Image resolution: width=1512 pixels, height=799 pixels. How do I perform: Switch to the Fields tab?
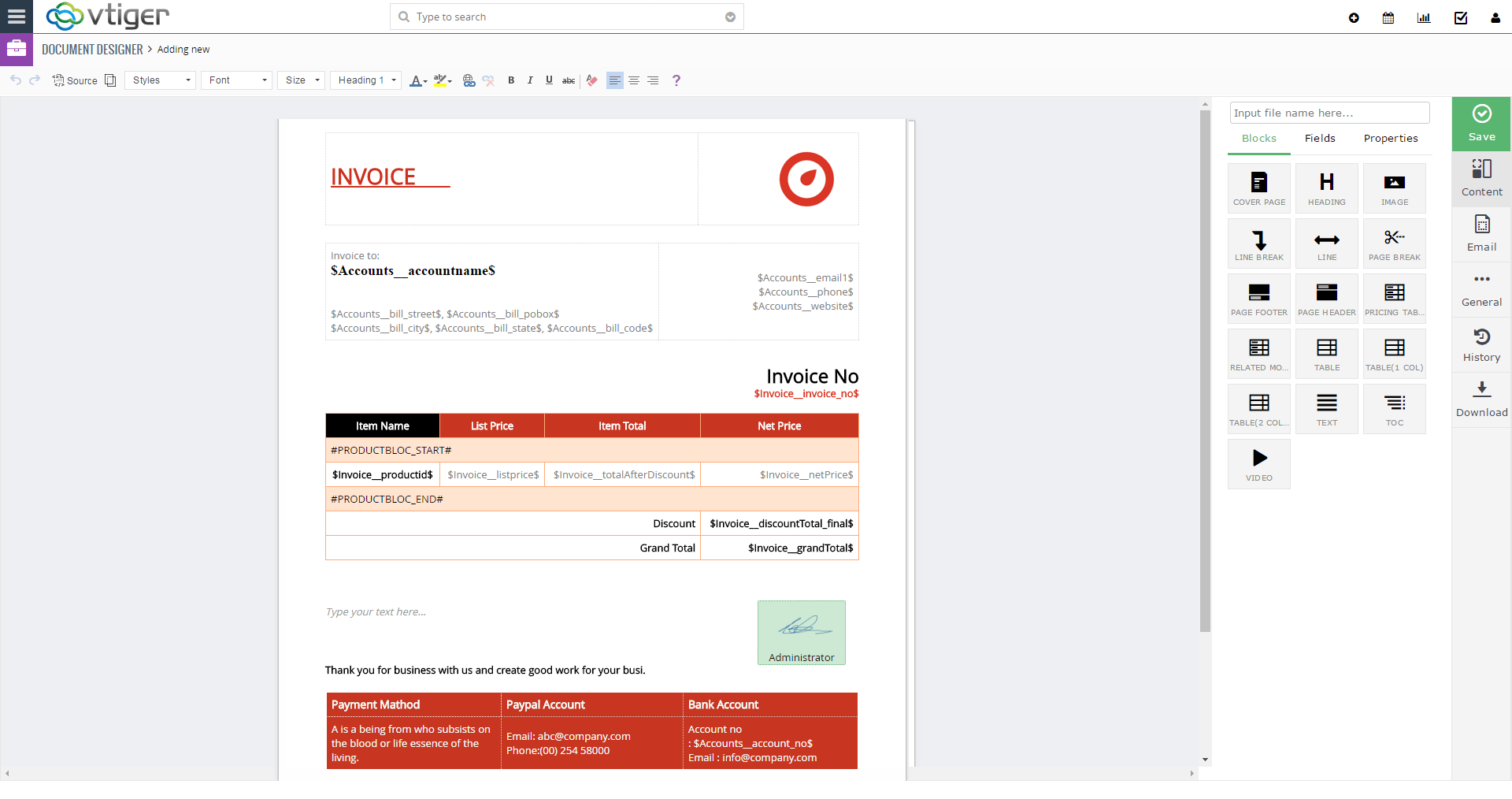(x=1319, y=138)
